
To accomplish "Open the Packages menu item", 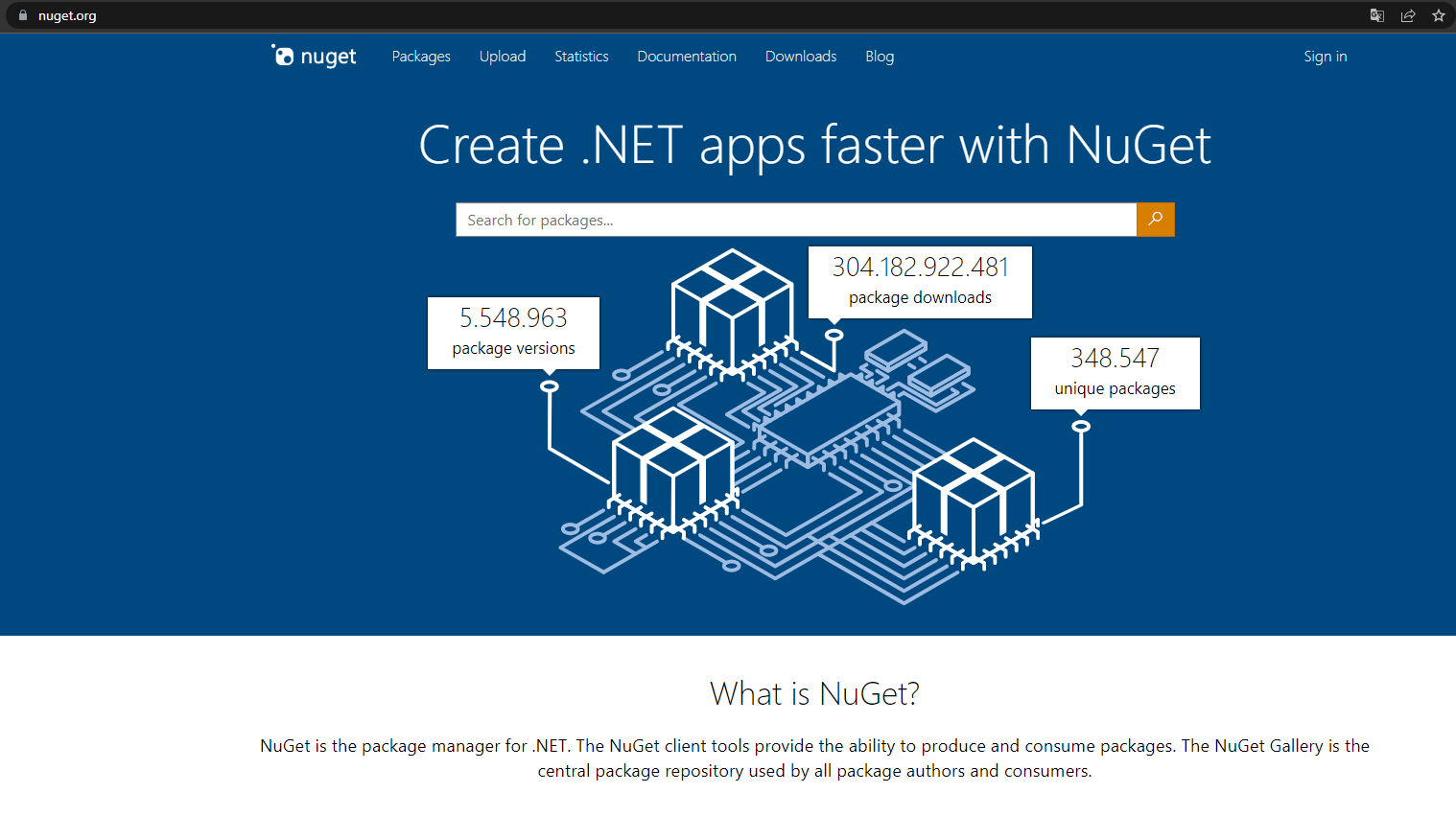I will (x=421, y=57).
